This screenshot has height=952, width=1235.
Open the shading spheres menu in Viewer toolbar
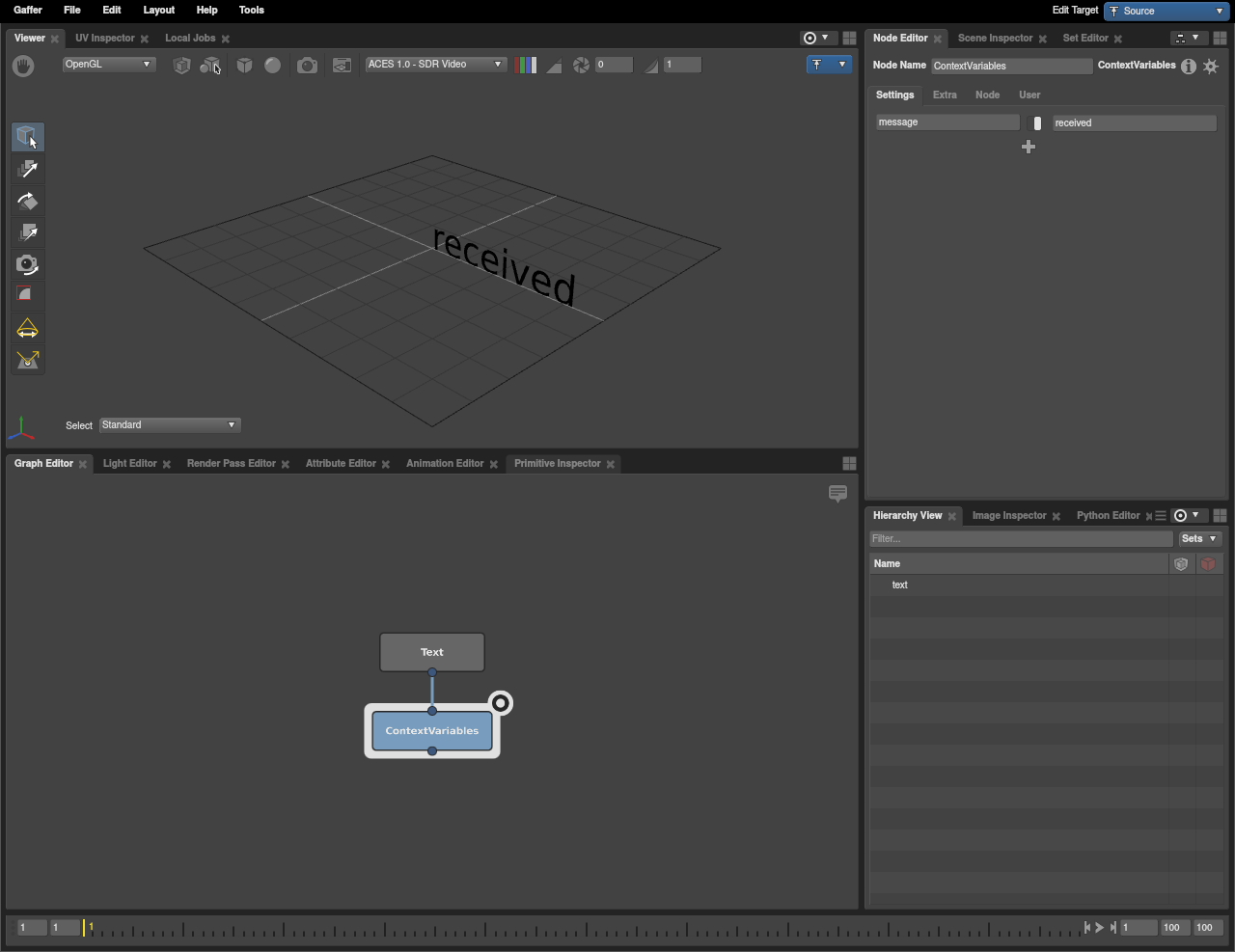210,65
